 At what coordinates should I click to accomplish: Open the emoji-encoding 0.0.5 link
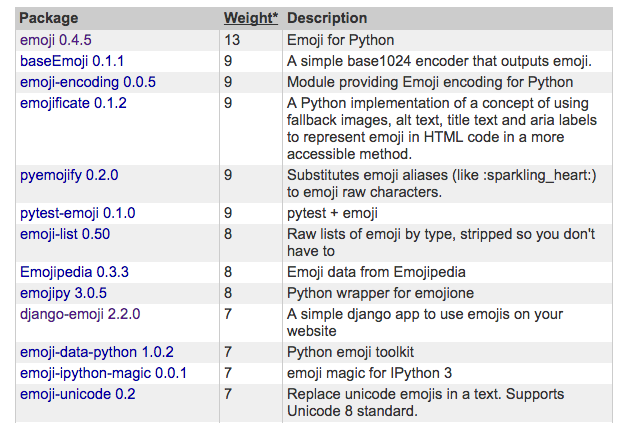click(88, 82)
